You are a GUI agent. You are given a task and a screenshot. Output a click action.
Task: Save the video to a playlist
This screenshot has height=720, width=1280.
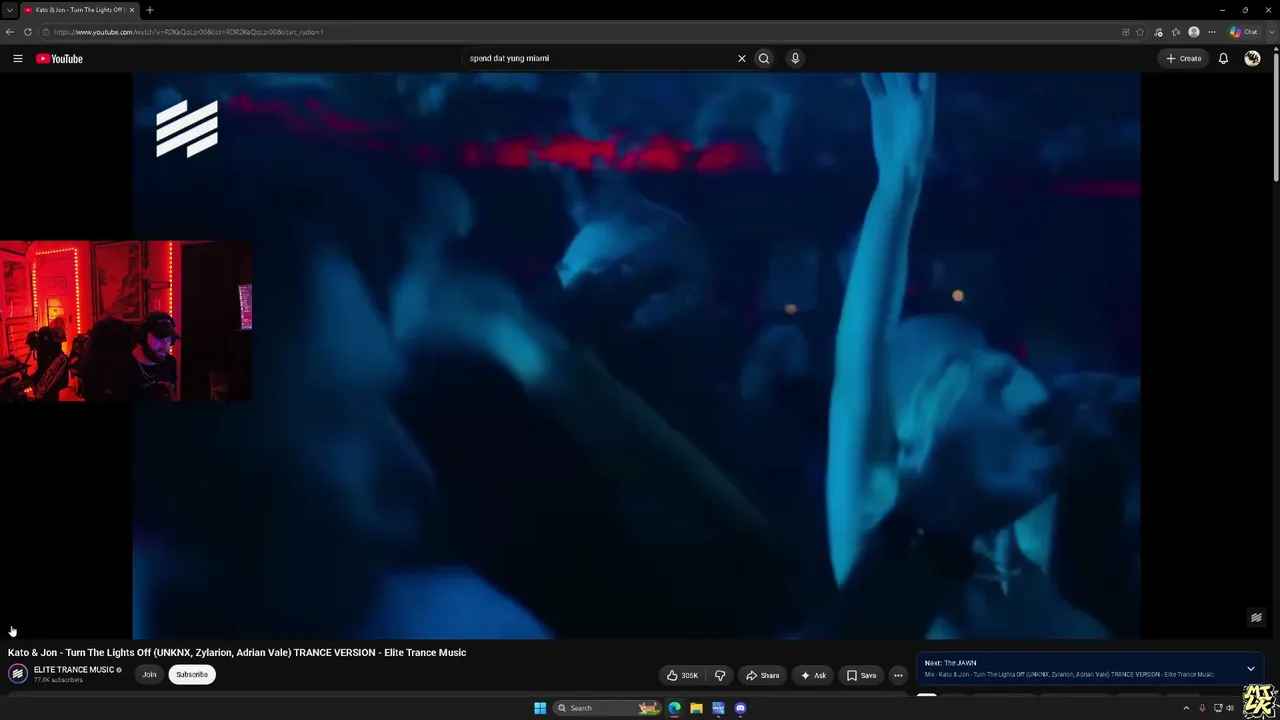coord(861,675)
